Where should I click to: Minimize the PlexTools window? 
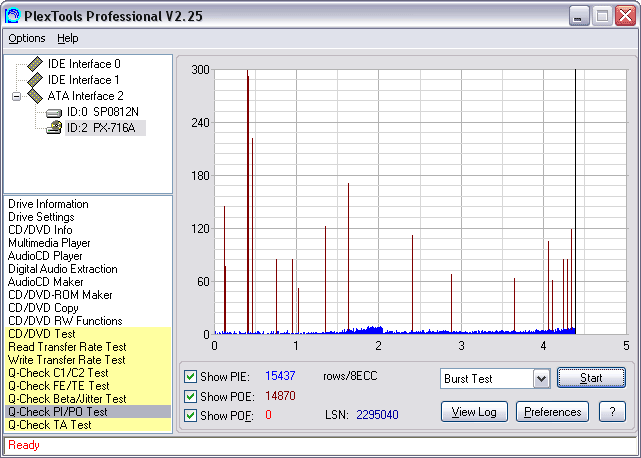[579, 16]
